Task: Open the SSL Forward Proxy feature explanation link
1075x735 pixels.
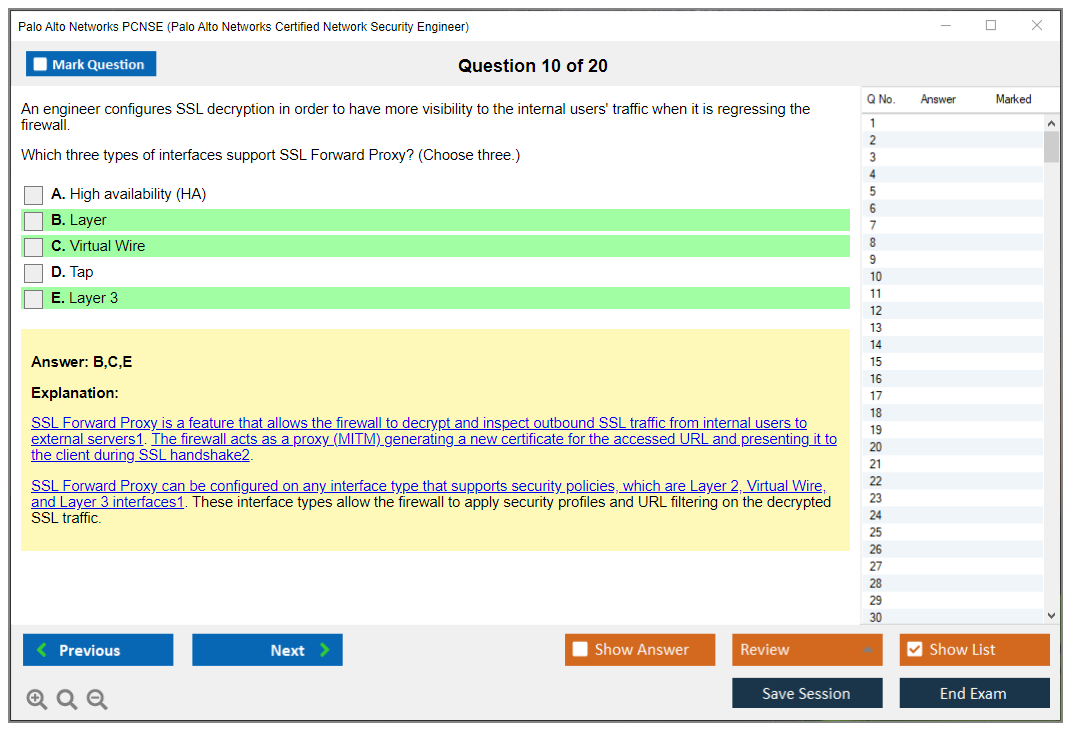Action: pyautogui.click(x=418, y=424)
